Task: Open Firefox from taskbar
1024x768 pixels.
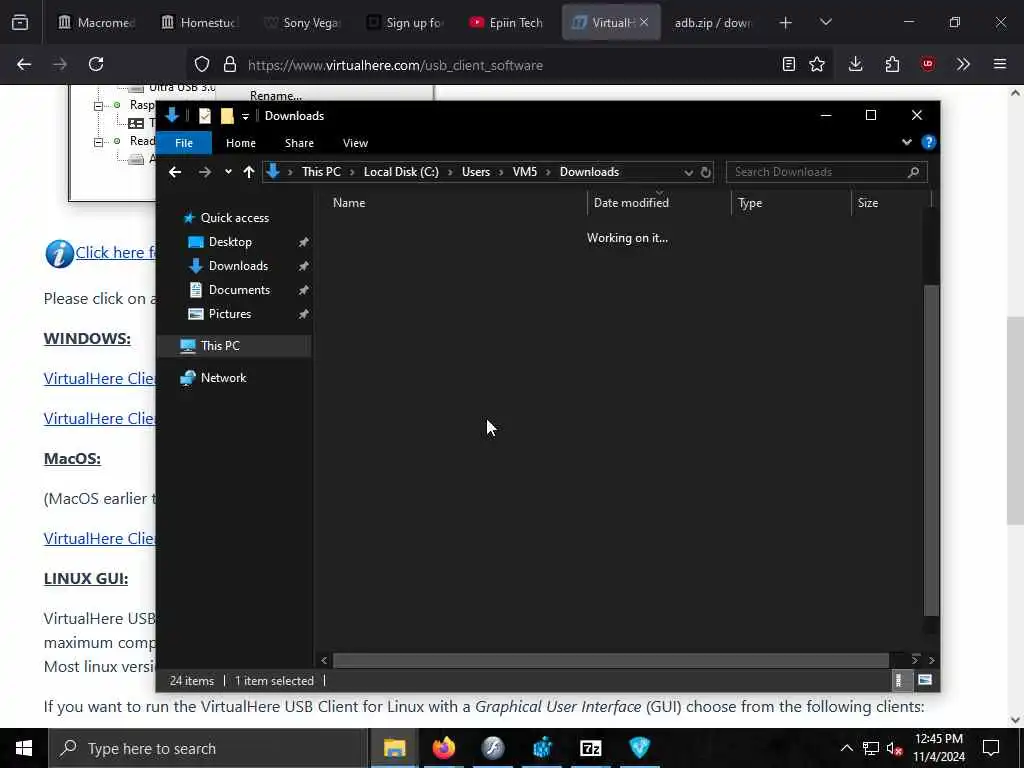Action: (443, 748)
